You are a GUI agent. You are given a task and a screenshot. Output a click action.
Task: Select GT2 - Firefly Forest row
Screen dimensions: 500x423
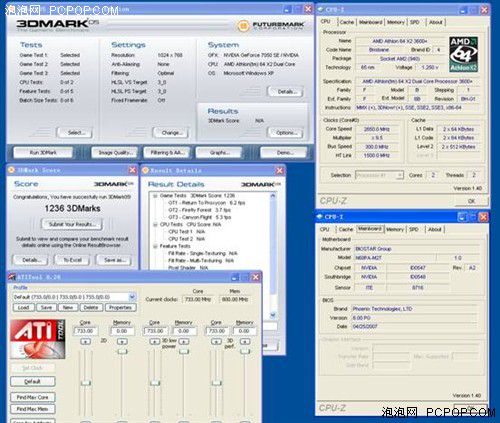click(200, 210)
